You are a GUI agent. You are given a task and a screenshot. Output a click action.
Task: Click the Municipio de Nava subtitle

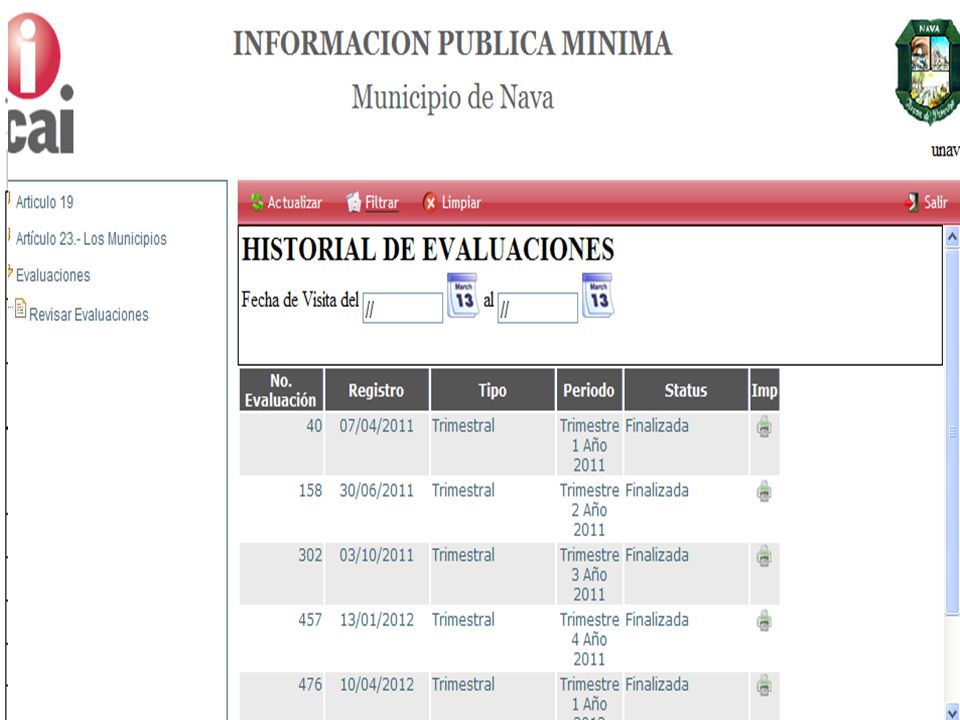tap(452, 97)
